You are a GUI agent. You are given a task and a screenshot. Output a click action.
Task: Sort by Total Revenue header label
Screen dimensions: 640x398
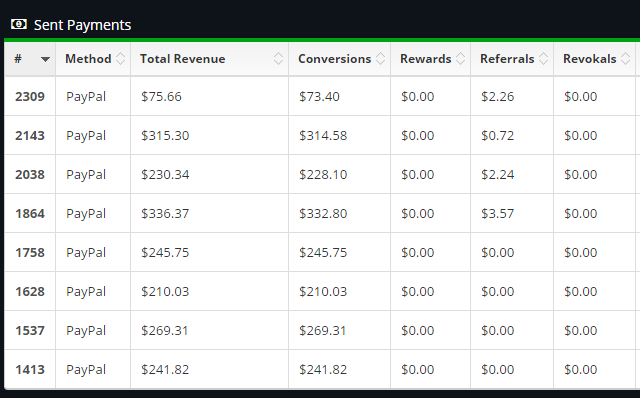[x=182, y=59]
